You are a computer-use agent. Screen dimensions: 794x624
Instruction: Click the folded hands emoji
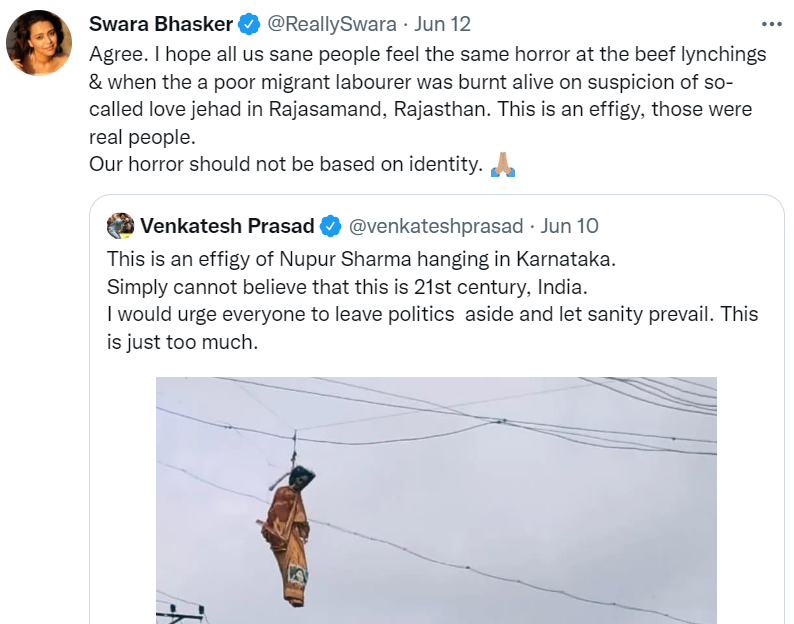point(503,165)
